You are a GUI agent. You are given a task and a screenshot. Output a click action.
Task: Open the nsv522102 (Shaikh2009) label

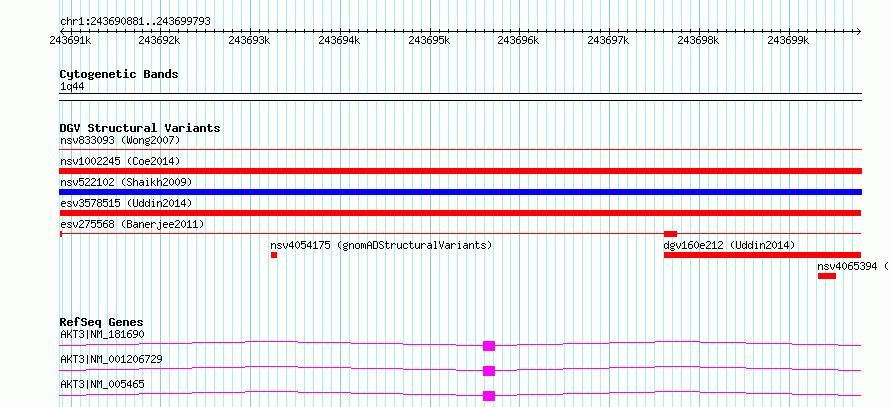pyautogui.click(x=126, y=182)
